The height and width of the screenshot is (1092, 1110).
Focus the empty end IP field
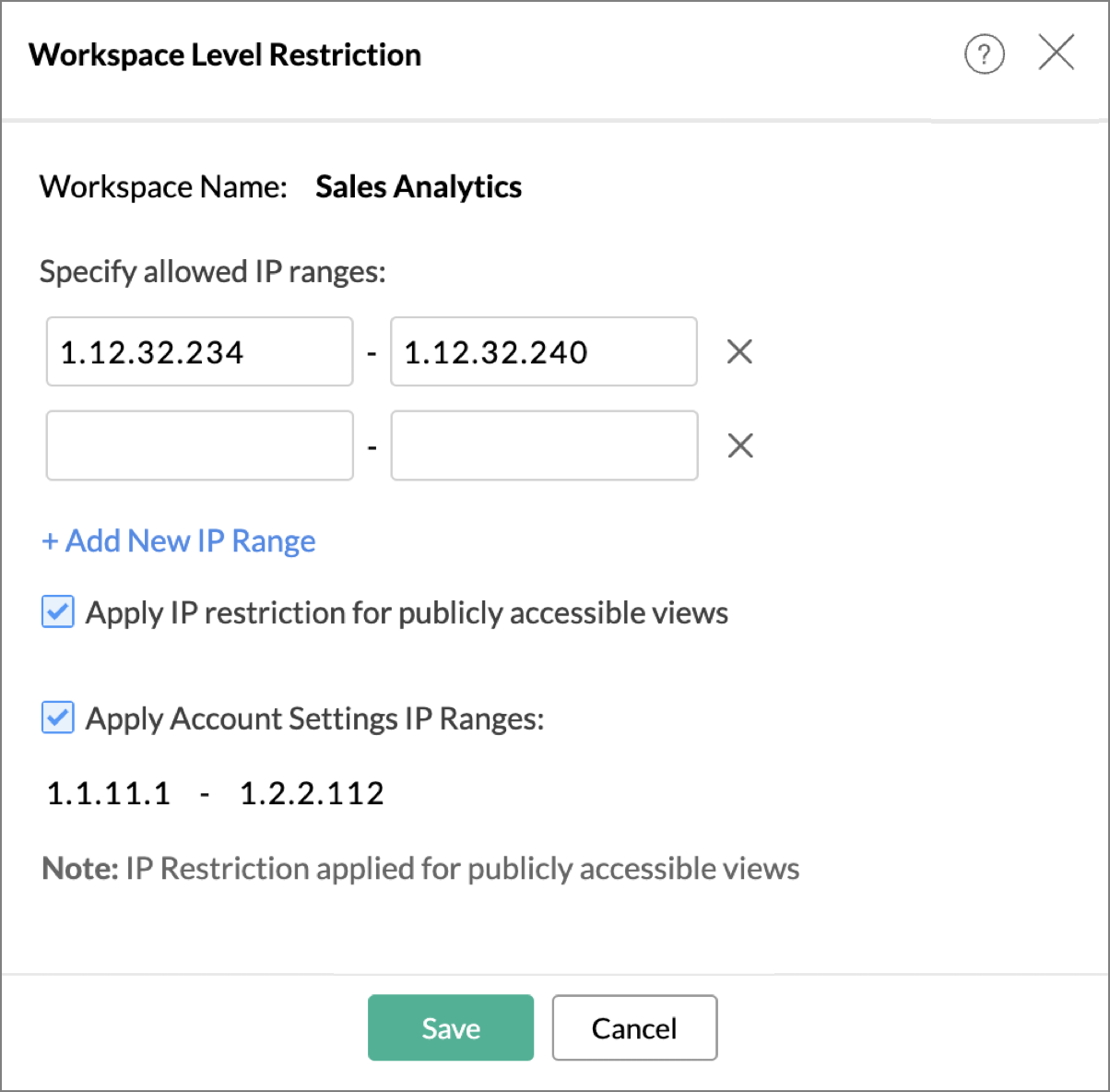(x=544, y=445)
